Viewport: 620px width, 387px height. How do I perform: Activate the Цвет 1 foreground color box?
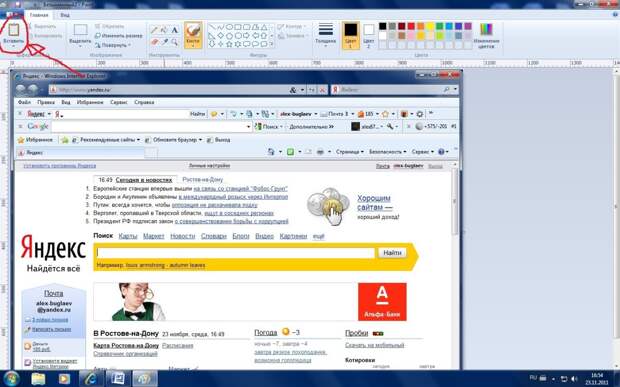point(350,35)
